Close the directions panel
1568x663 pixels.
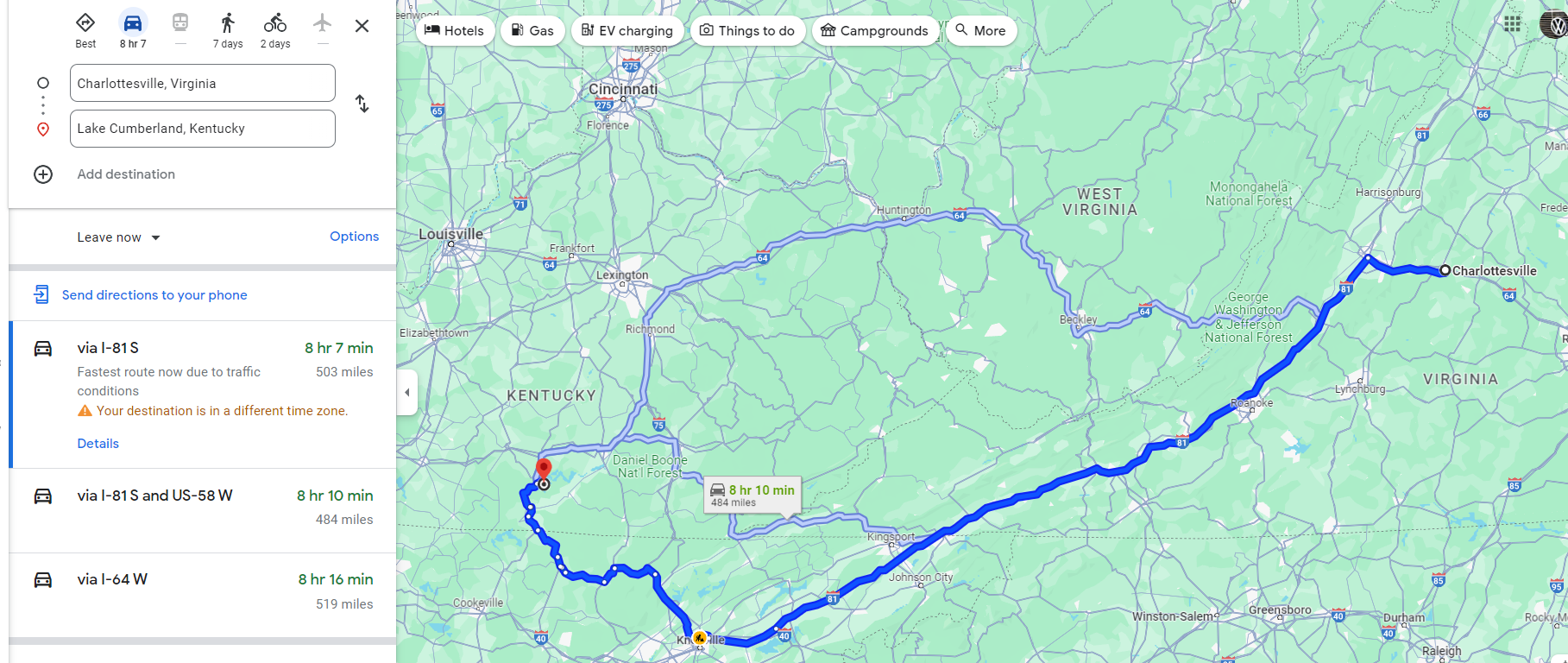tap(362, 26)
